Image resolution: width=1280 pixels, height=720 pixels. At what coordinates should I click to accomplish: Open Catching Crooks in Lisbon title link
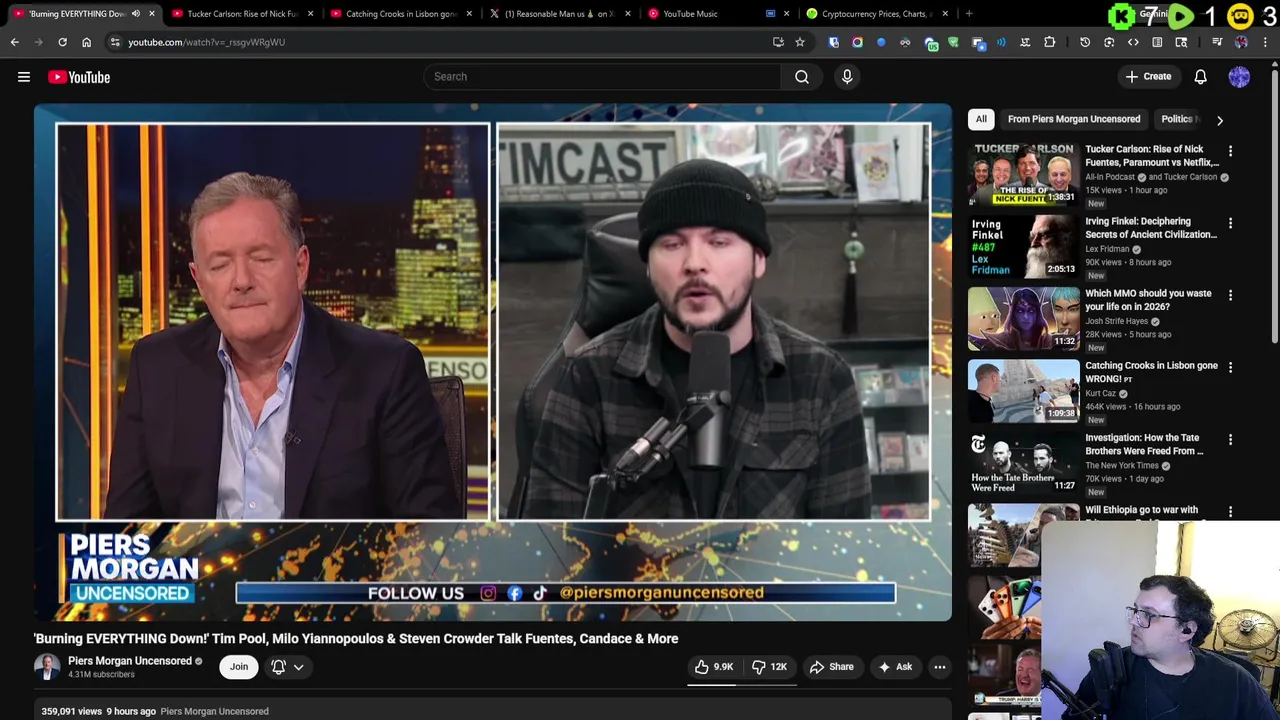coord(1151,372)
